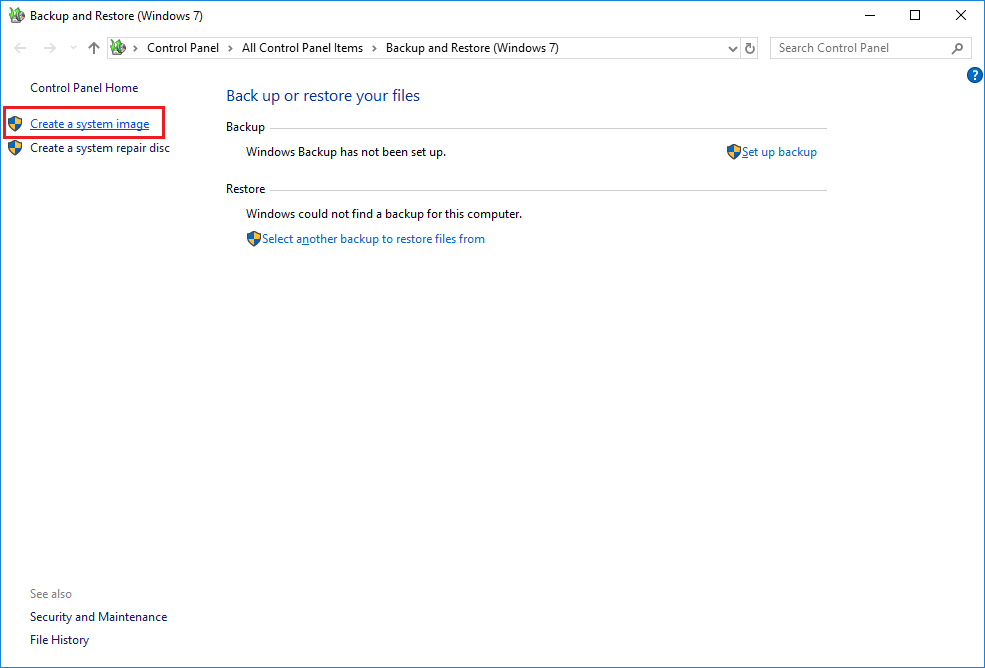985x668 pixels.
Task: Click the Backup and Restore address bar icon
Action: click(x=118, y=48)
